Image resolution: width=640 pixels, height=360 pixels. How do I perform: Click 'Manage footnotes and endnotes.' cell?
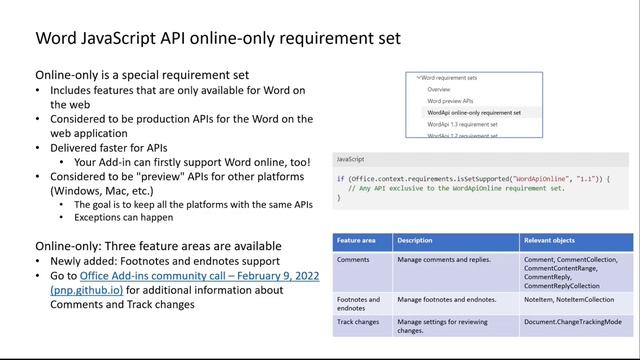tap(456, 304)
